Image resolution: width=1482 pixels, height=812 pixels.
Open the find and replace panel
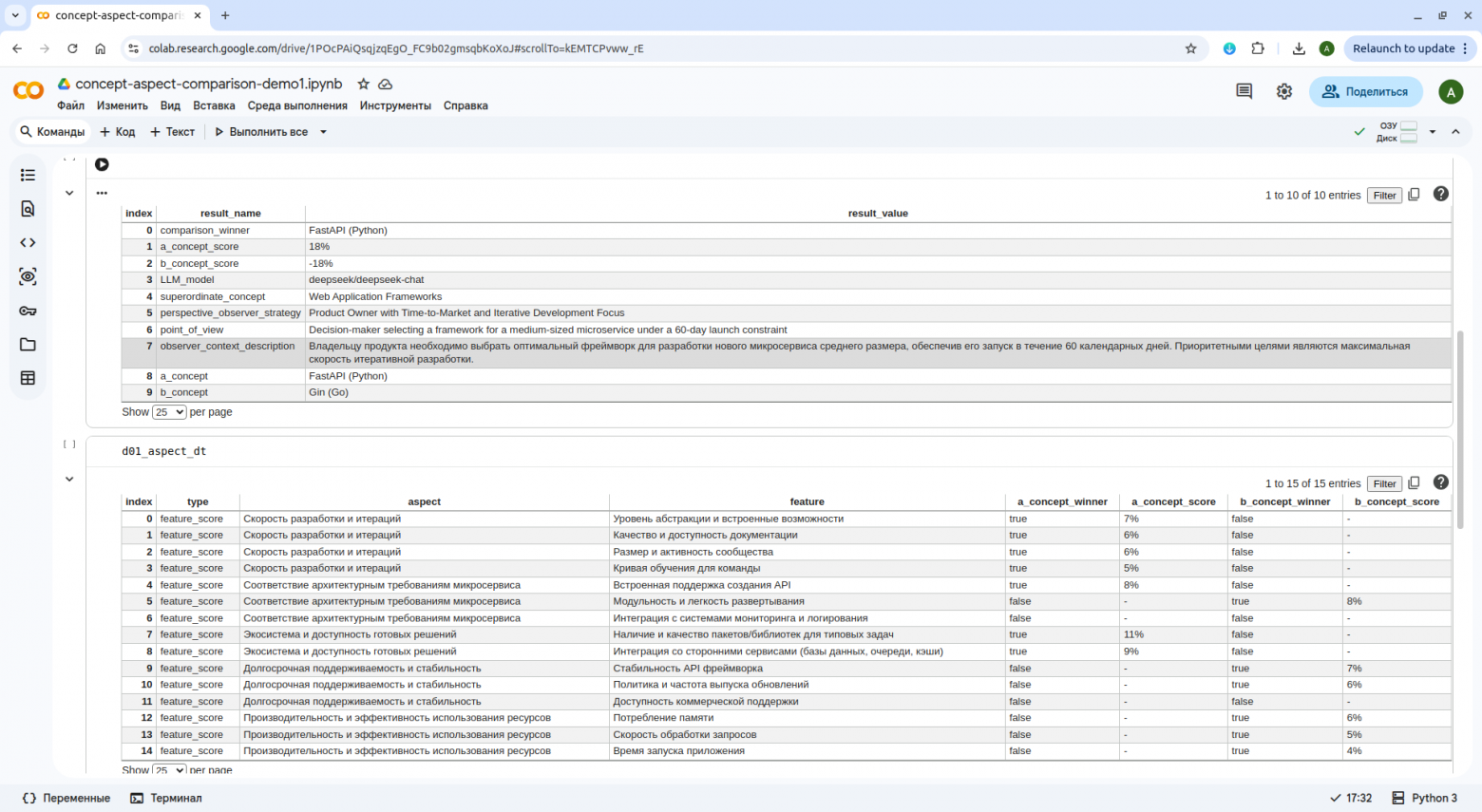coord(28,209)
